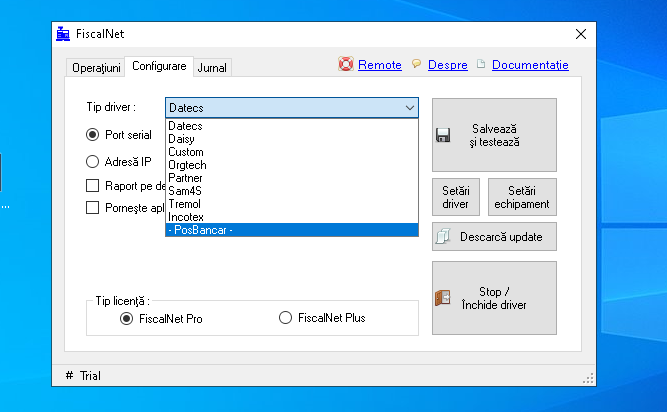Click the resize grip in status bar
667x412 pixels.
pos(588,378)
